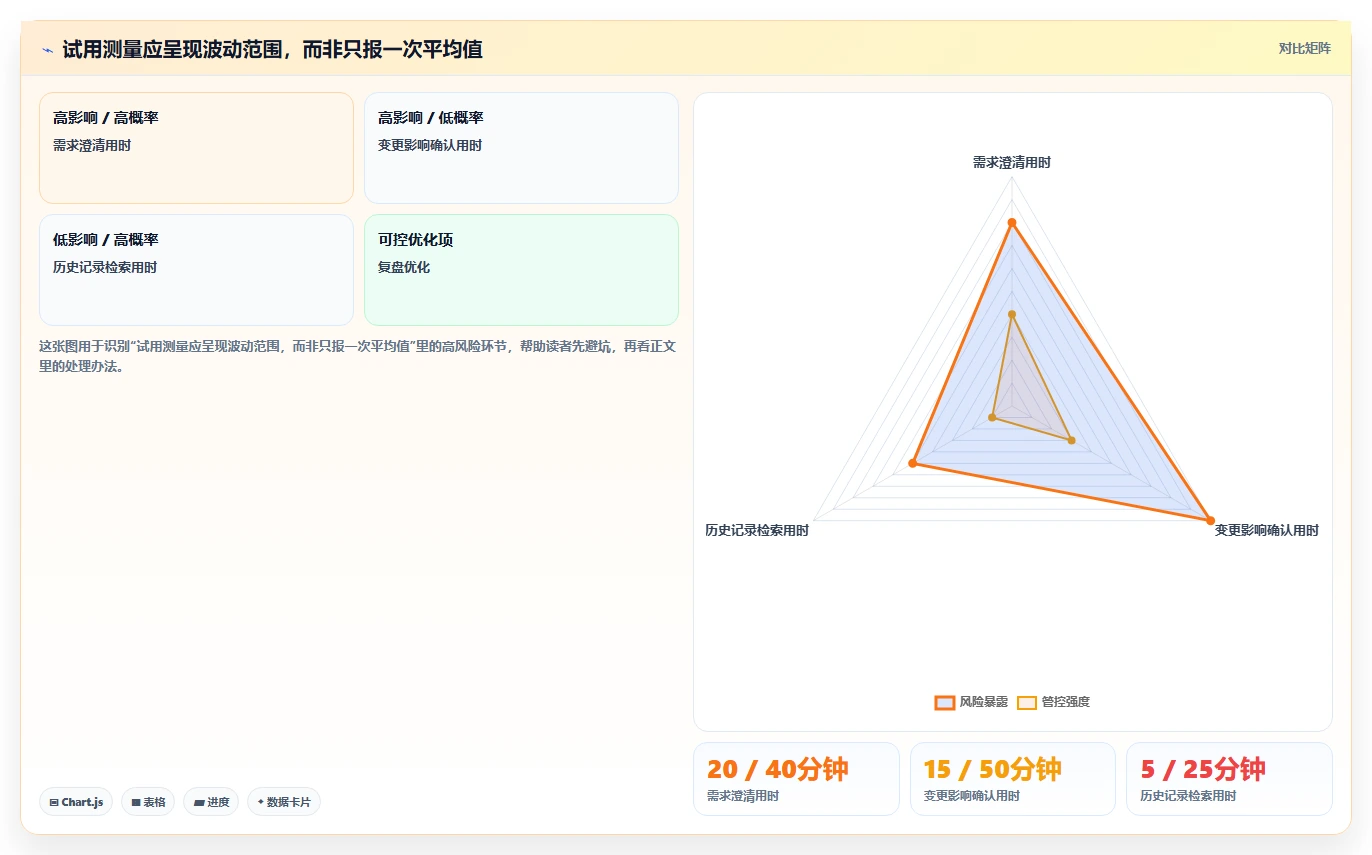The width and height of the screenshot is (1372, 855).
Task: Click the 数据卡片 tag chip
Action: click(x=284, y=802)
